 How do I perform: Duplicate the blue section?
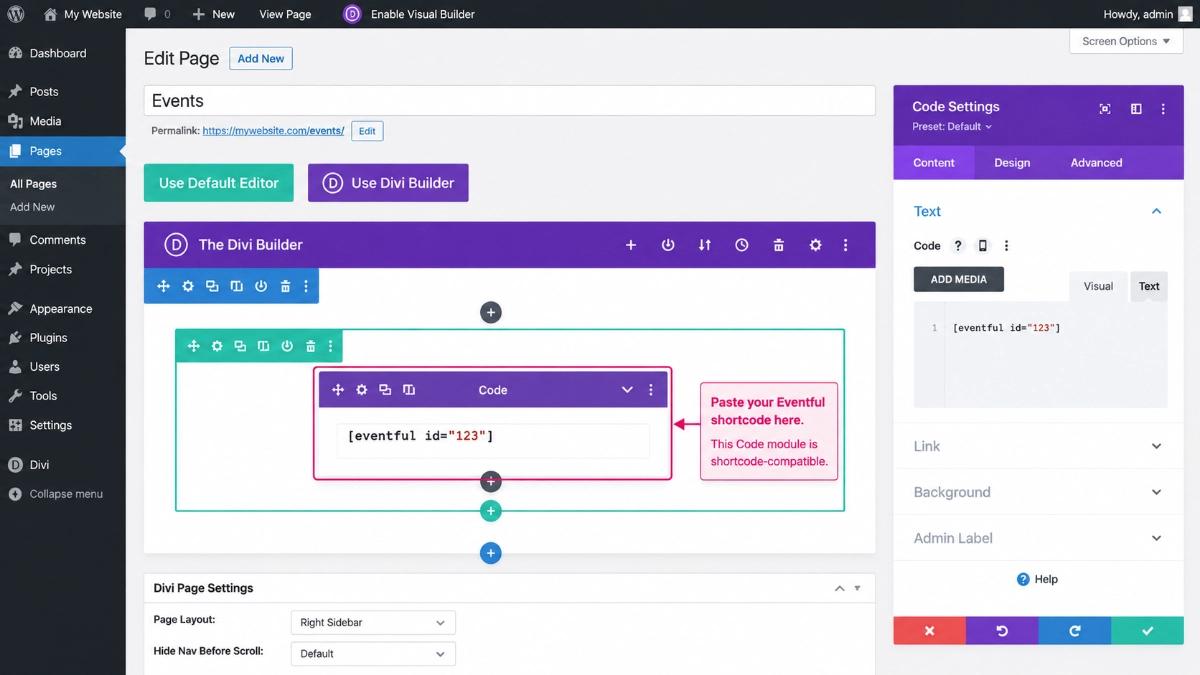[212, 286]
